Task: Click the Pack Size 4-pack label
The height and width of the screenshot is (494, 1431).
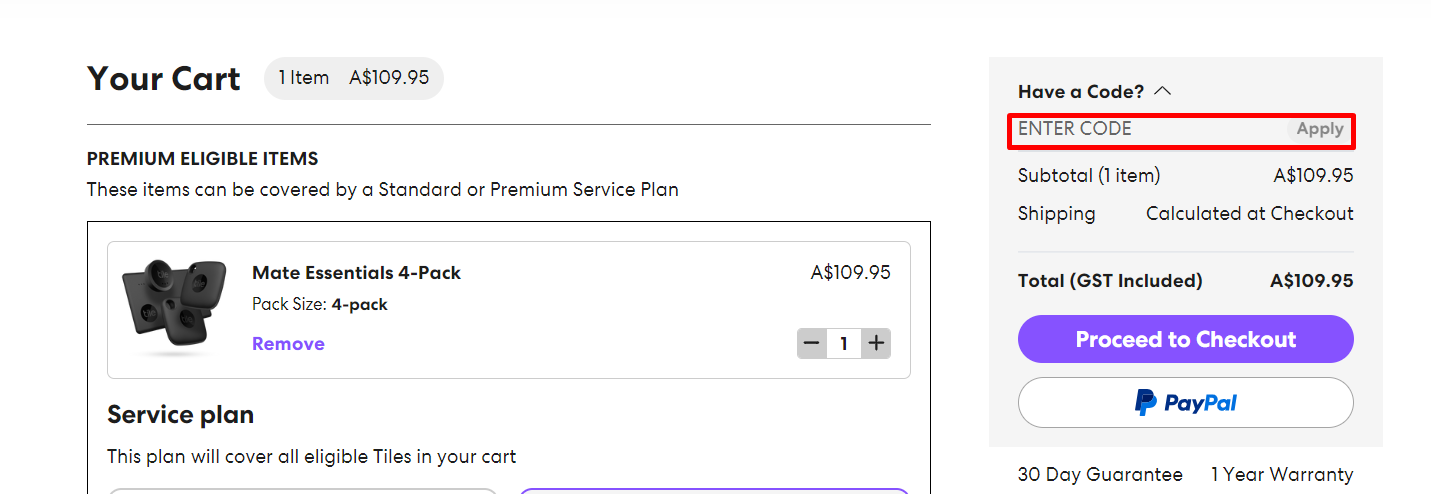Action: (319, 305)
